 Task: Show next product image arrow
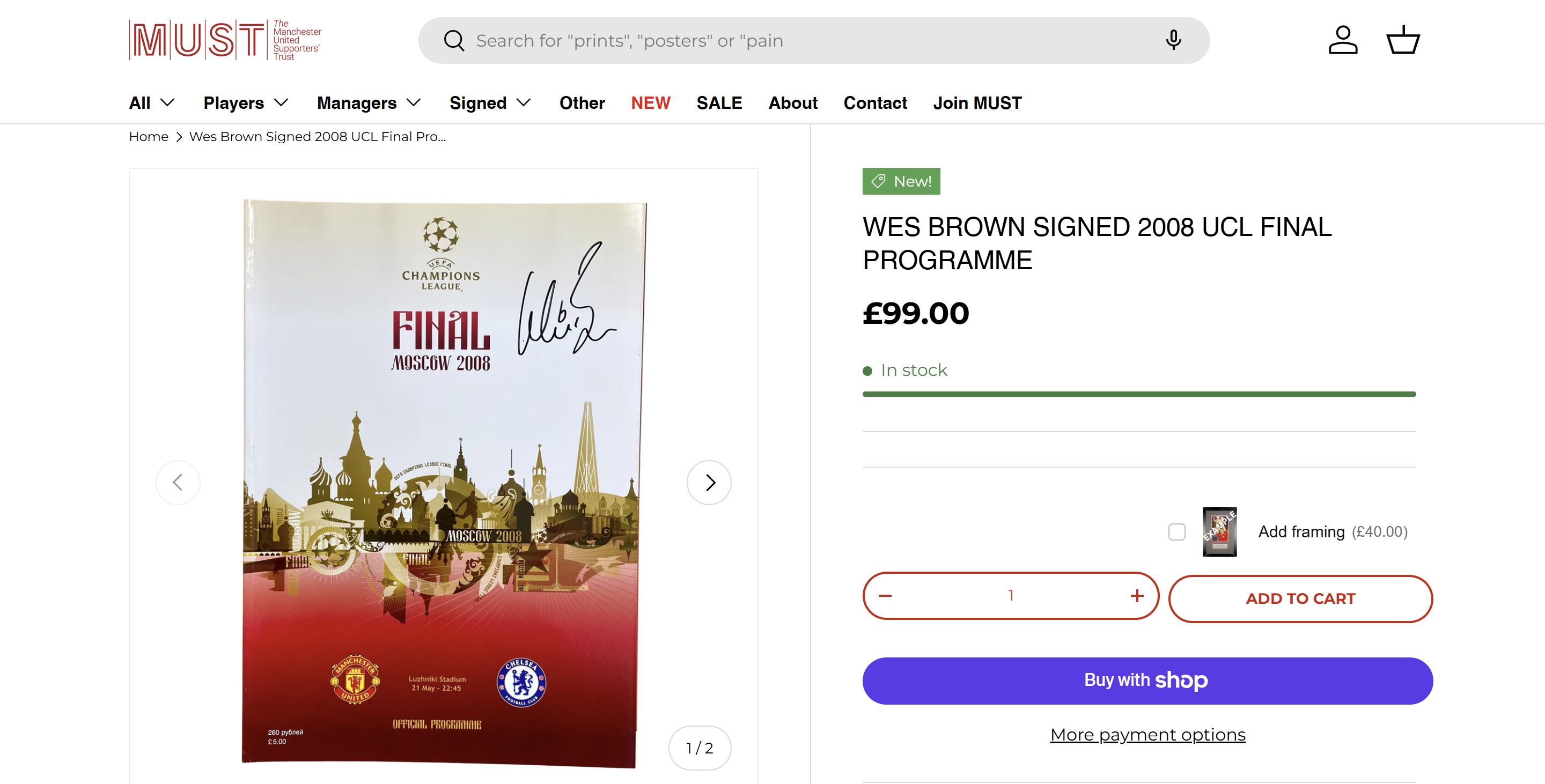709,483
